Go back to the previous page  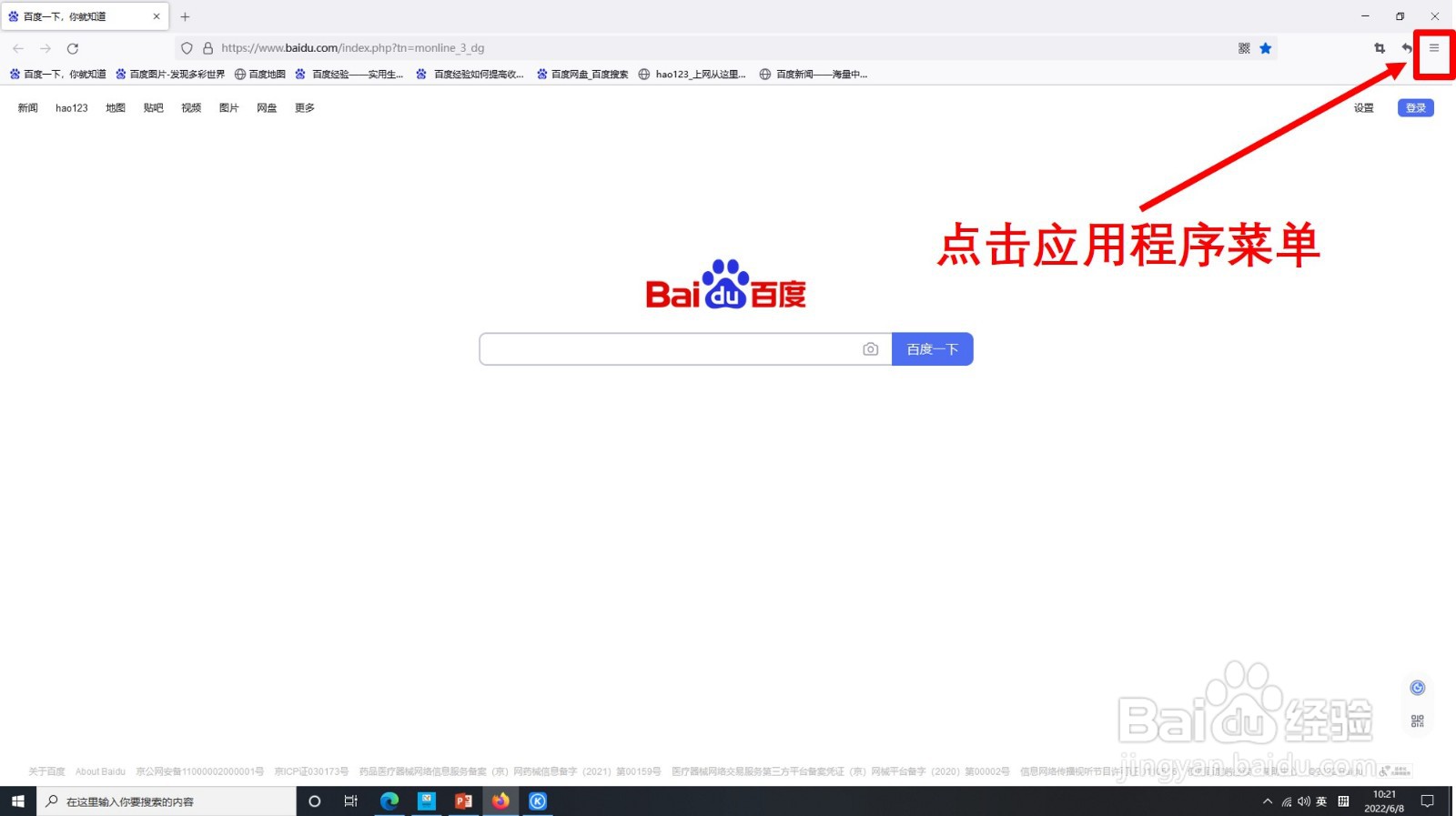tap(18, 48)
